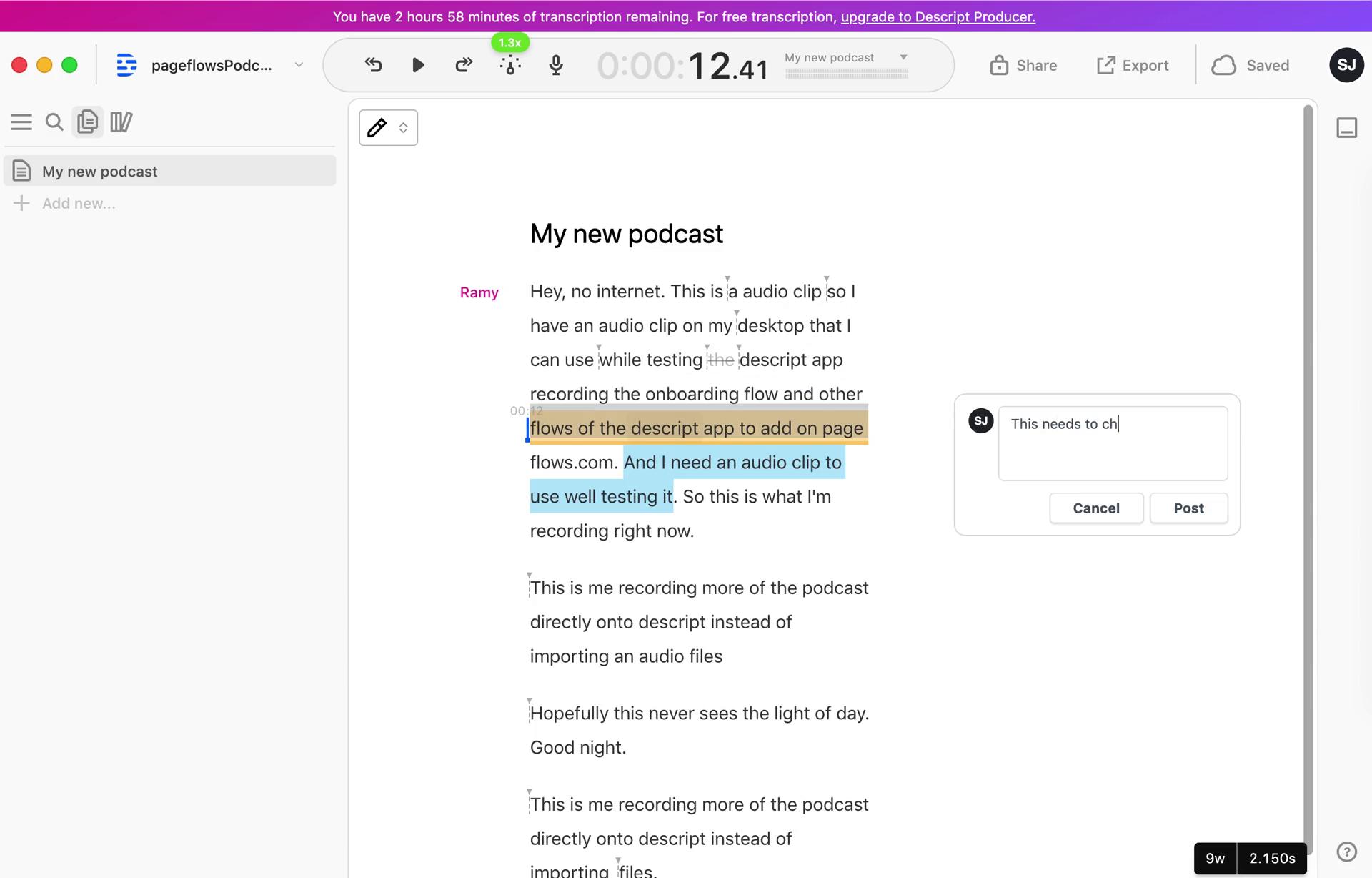Show the compositions panel icon

point(87,122)
